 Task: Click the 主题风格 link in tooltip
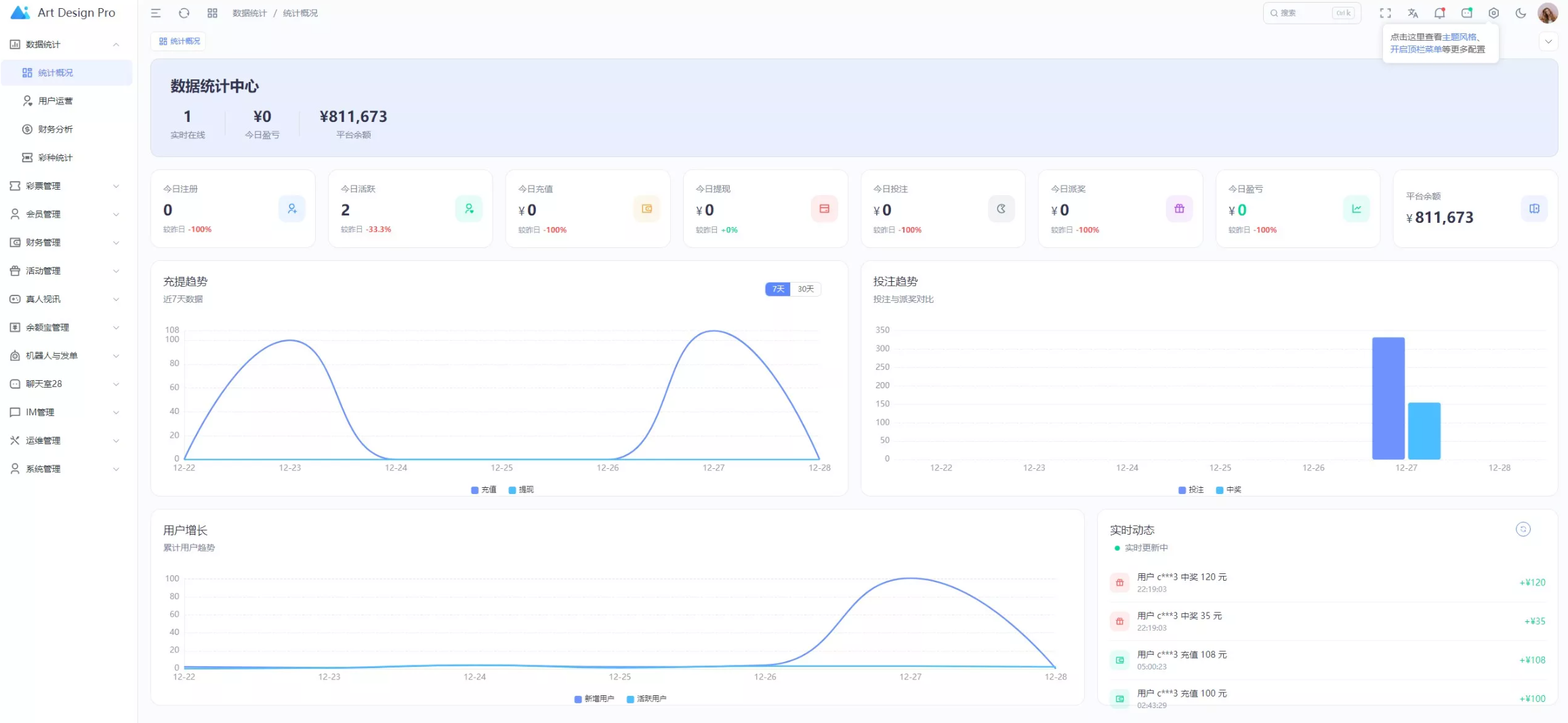click(1459, 37)
